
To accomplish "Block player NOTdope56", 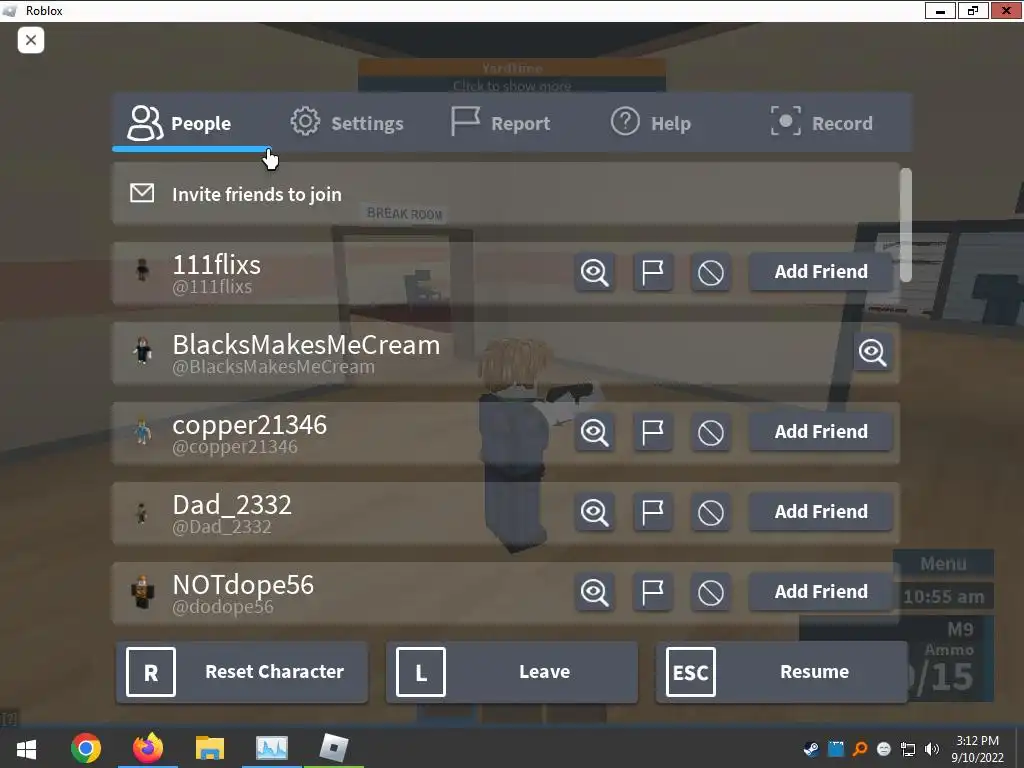I will tap(711, 592).
